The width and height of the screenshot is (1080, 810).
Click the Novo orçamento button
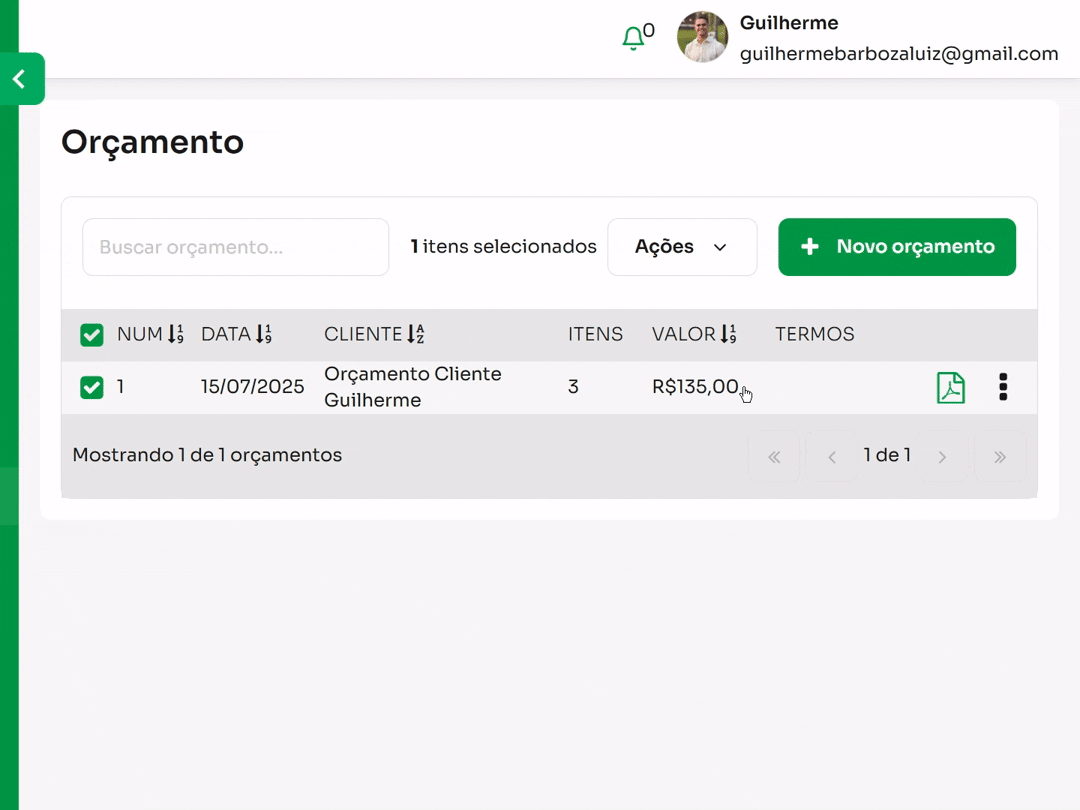(x=897, y=247)
